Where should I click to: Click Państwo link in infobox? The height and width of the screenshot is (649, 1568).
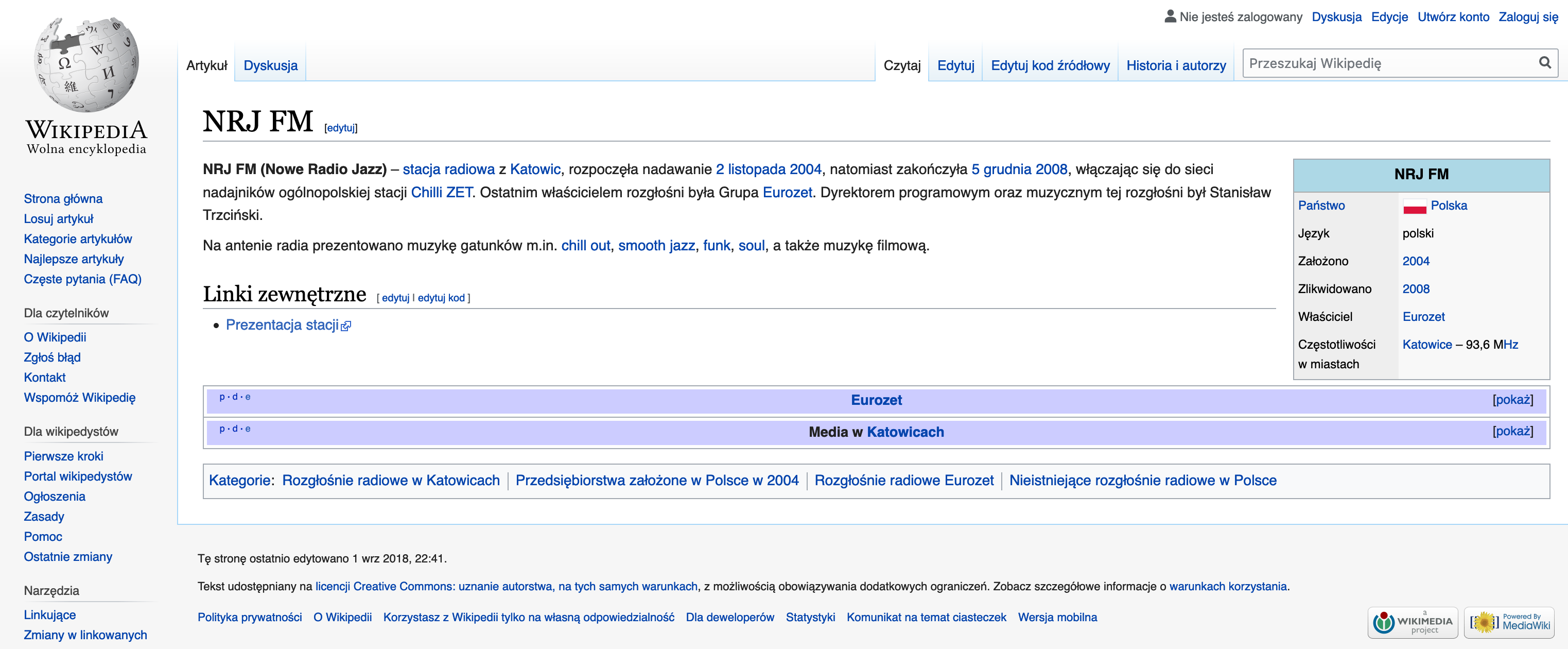[x=1321, y=206]
